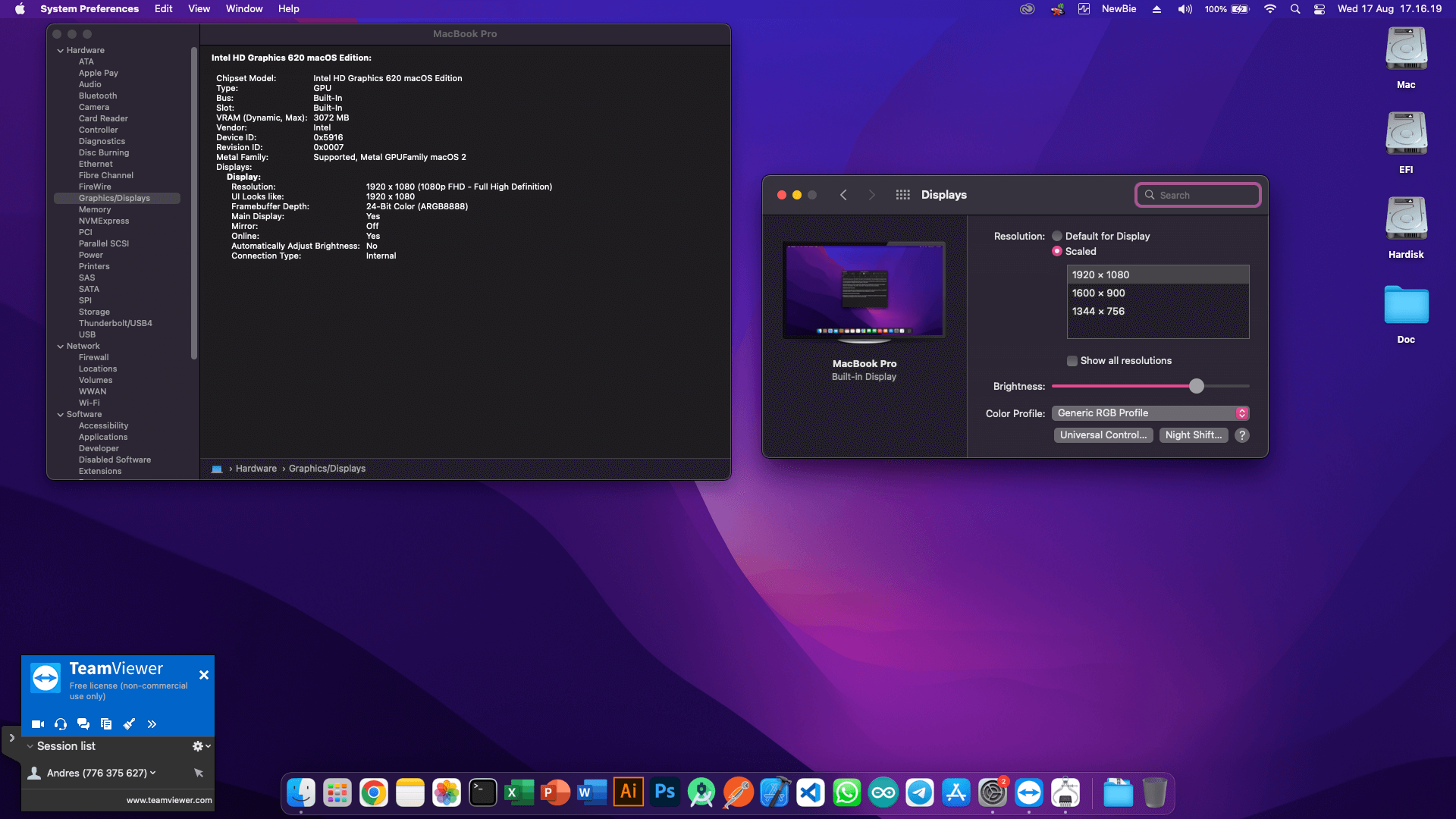
Task: Open the Window menu
Action: pos(244,9)
